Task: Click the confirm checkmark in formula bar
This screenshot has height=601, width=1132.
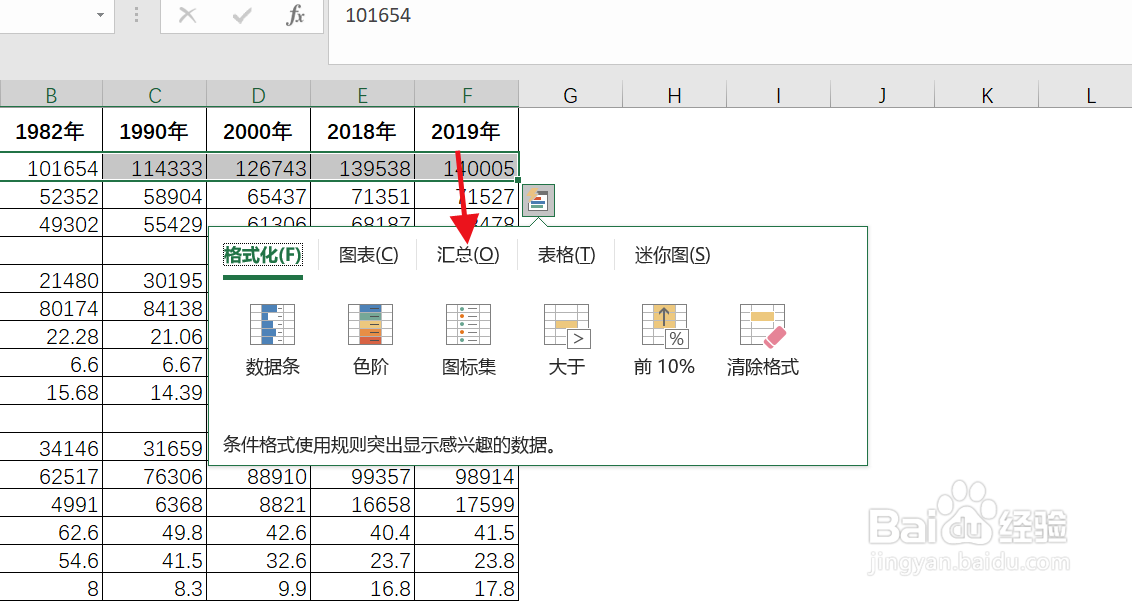Action: (240, 16)
